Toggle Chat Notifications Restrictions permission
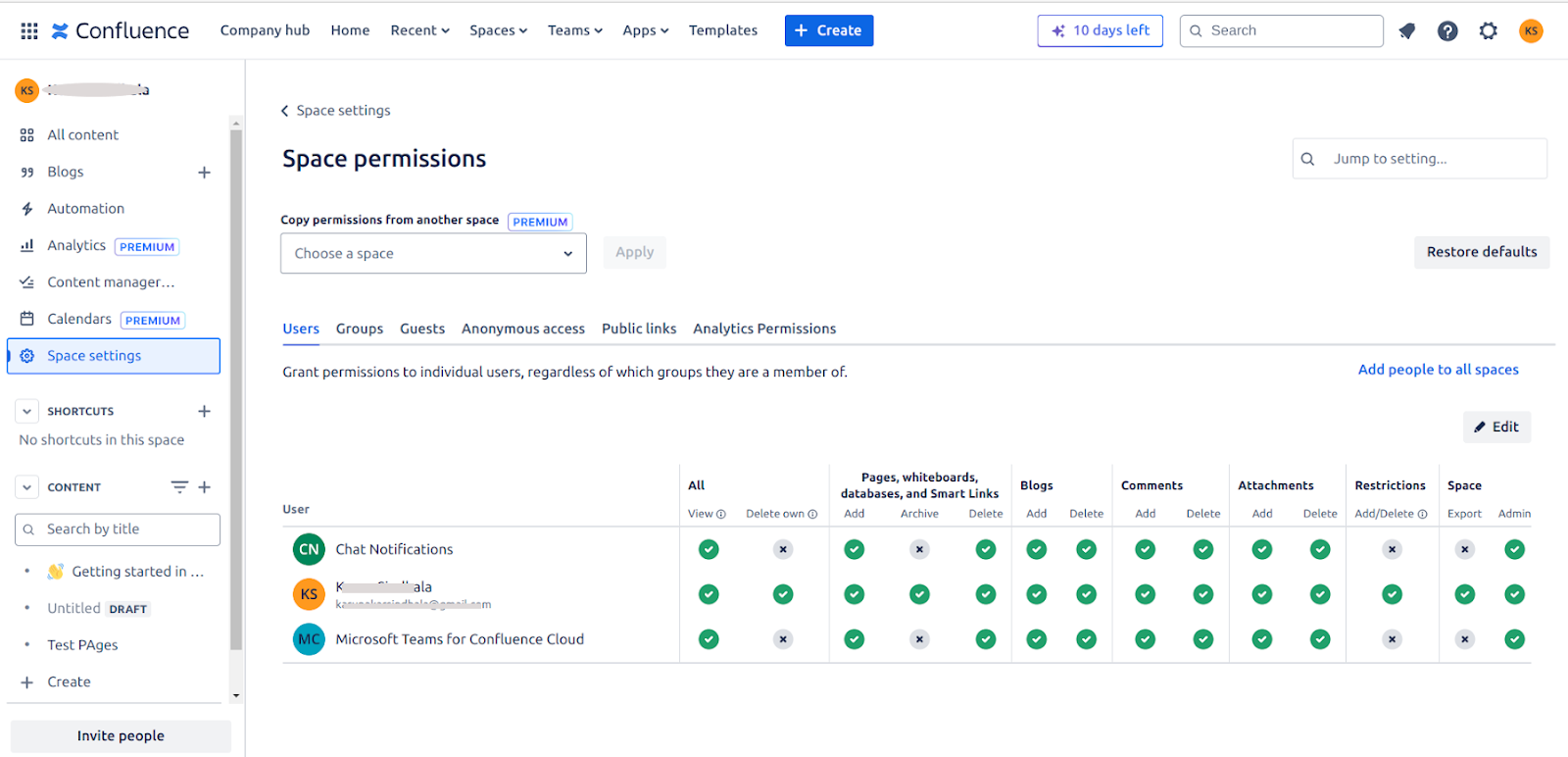1568x757 pixels. [x=1392, y=550]
